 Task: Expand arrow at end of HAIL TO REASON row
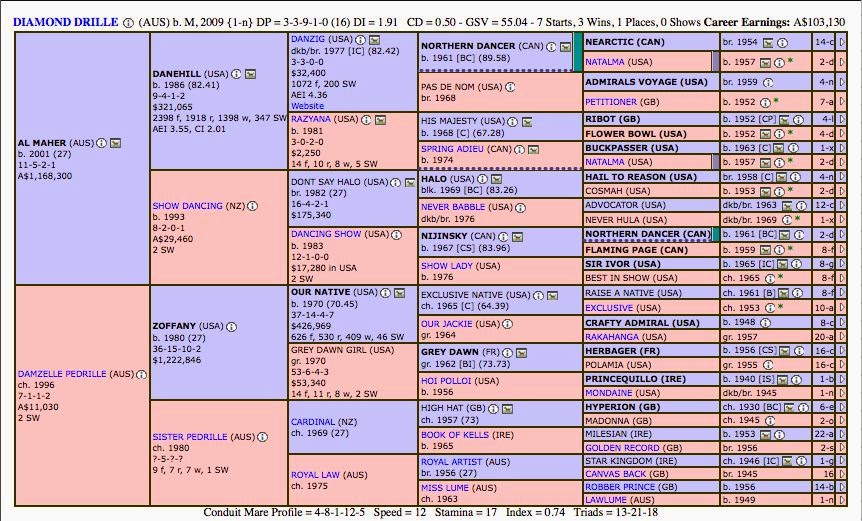pyautogui.click(x=842, y=177)
